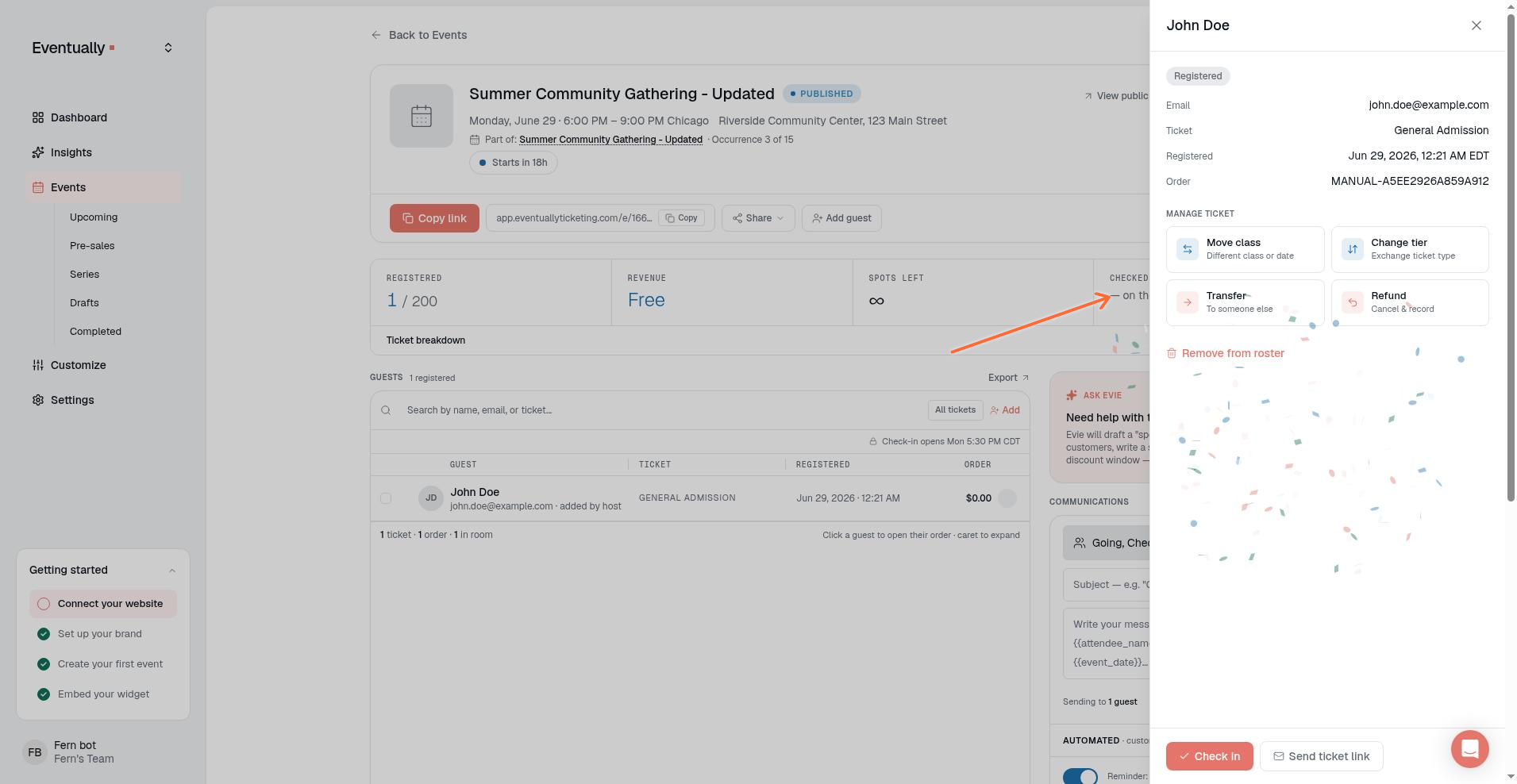
Task: Click the Change tier exchange icon
Action: coord(1353,249)
